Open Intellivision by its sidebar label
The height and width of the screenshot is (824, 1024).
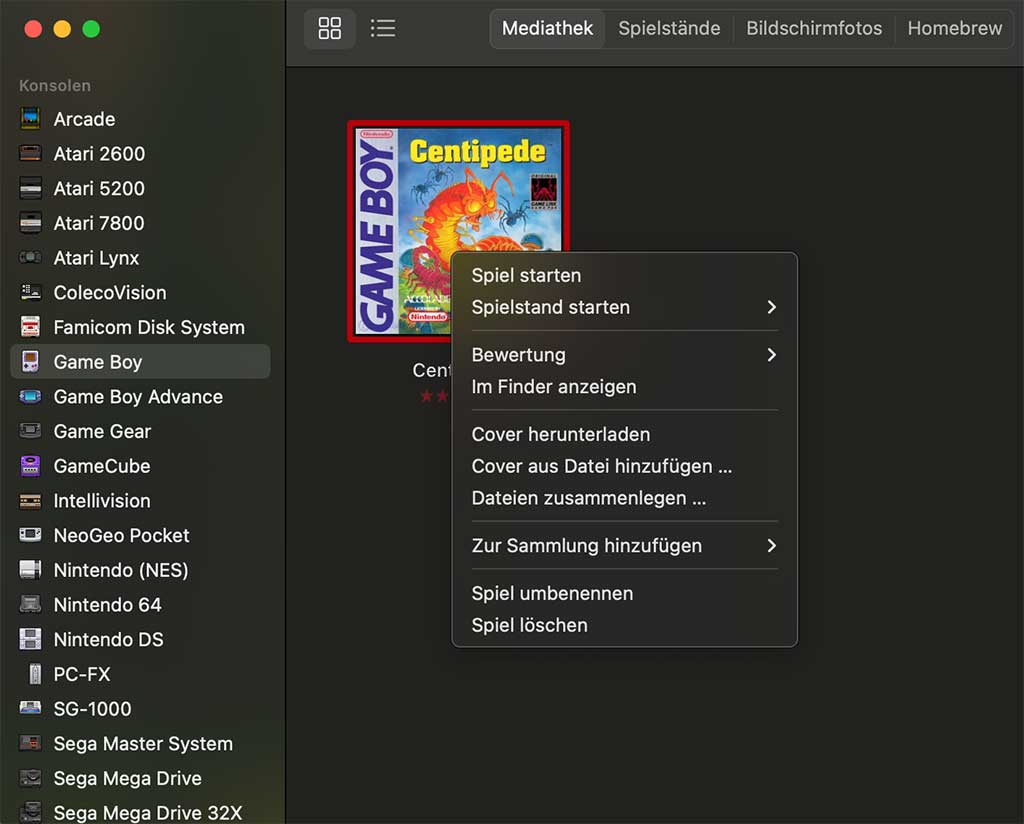point(102,500)
